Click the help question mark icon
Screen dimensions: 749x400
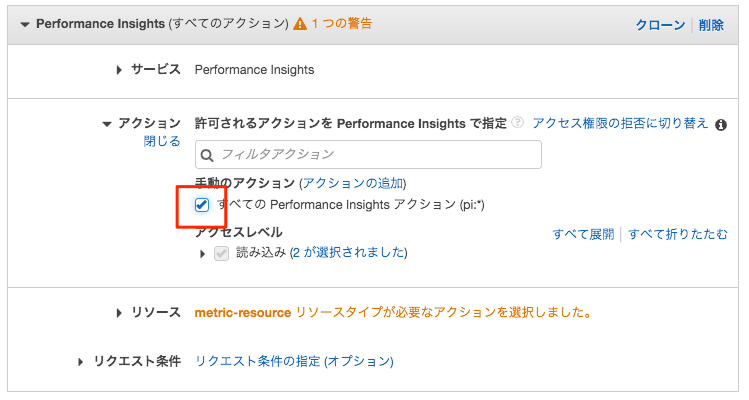[517, 122]
